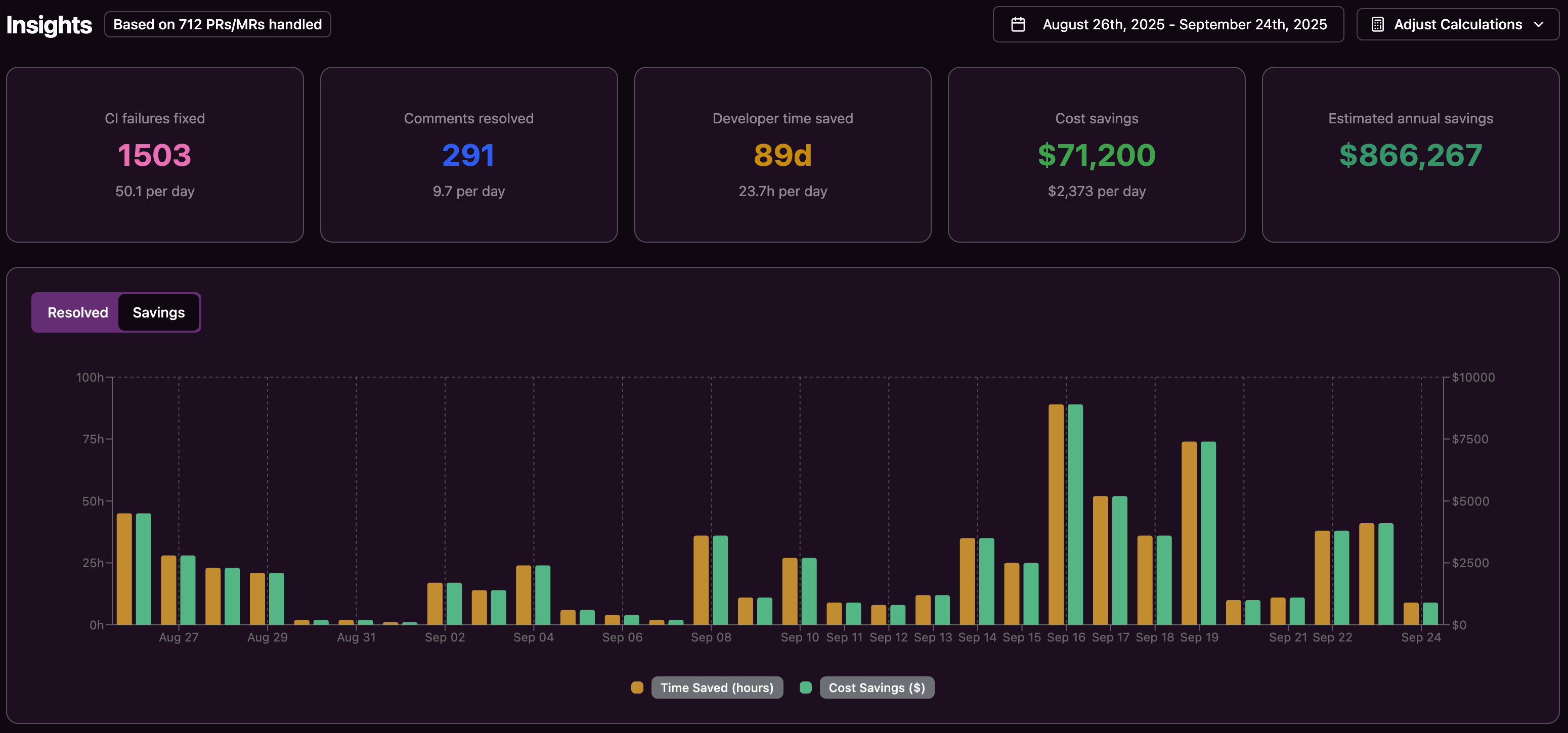1568x733 pixels.
Task: Click the Insights heading
Action: (49, 25)
